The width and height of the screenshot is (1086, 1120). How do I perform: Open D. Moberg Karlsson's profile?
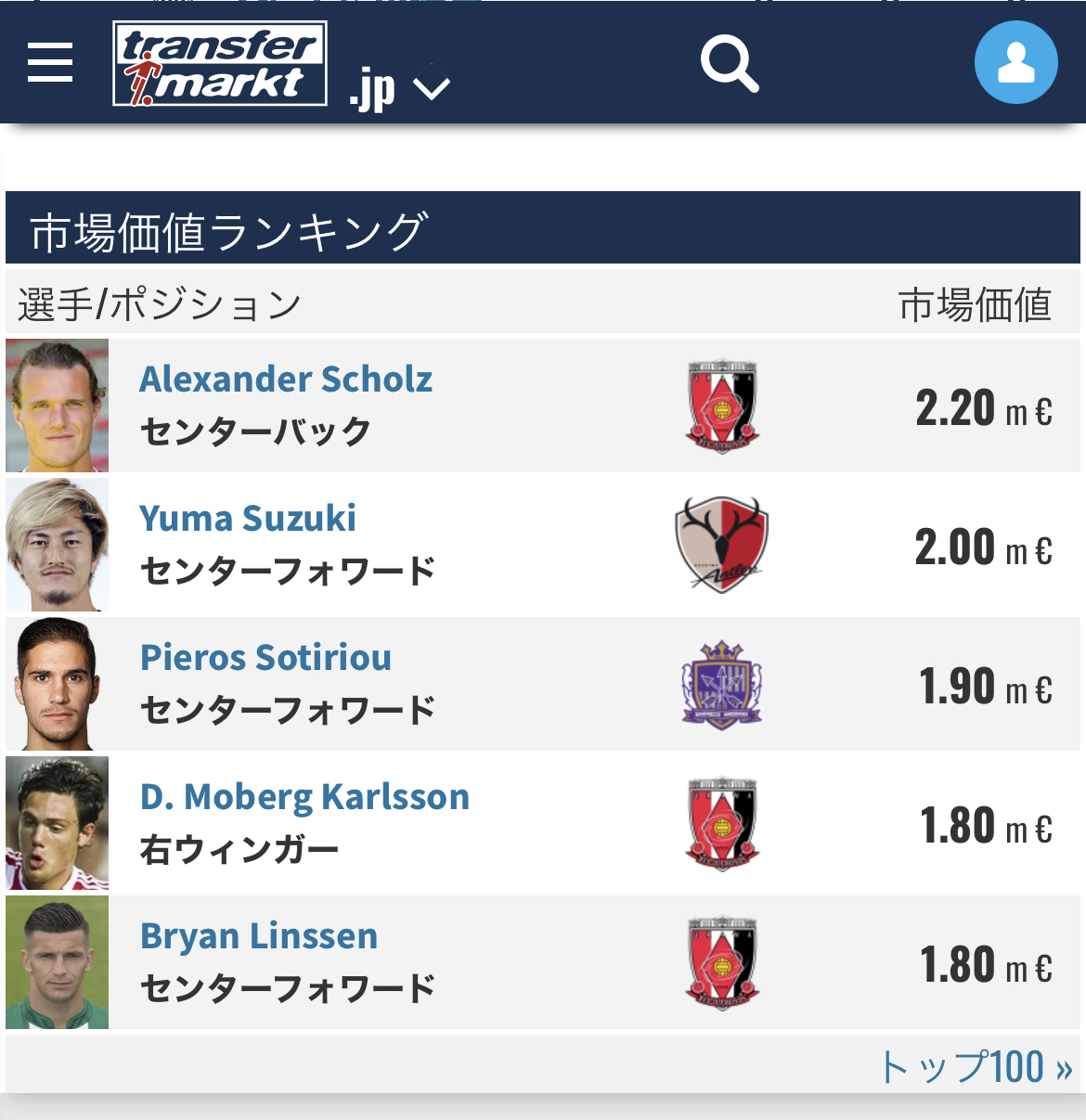304,797
